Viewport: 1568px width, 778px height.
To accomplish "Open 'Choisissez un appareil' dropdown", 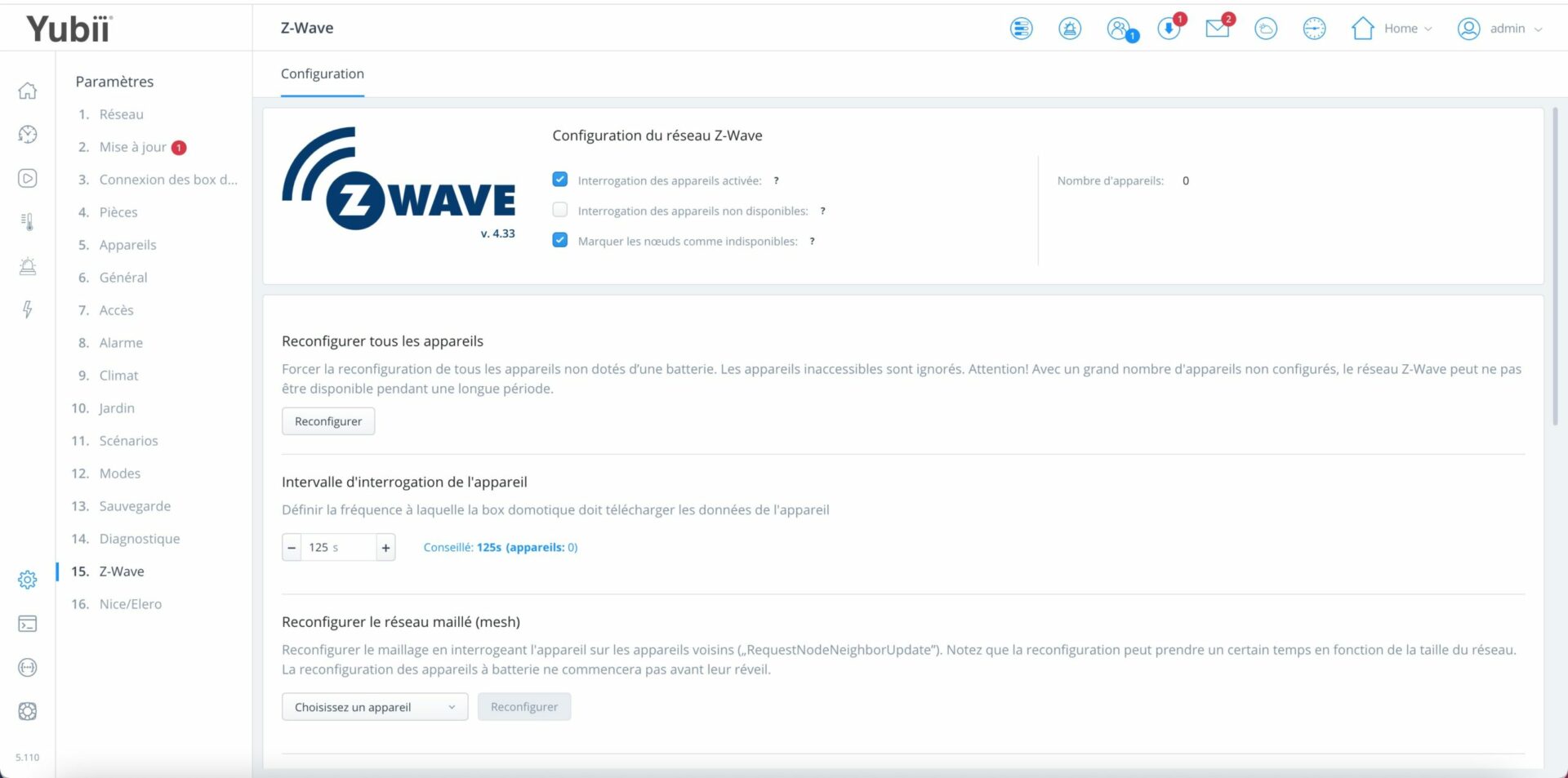I will [375, 707].
